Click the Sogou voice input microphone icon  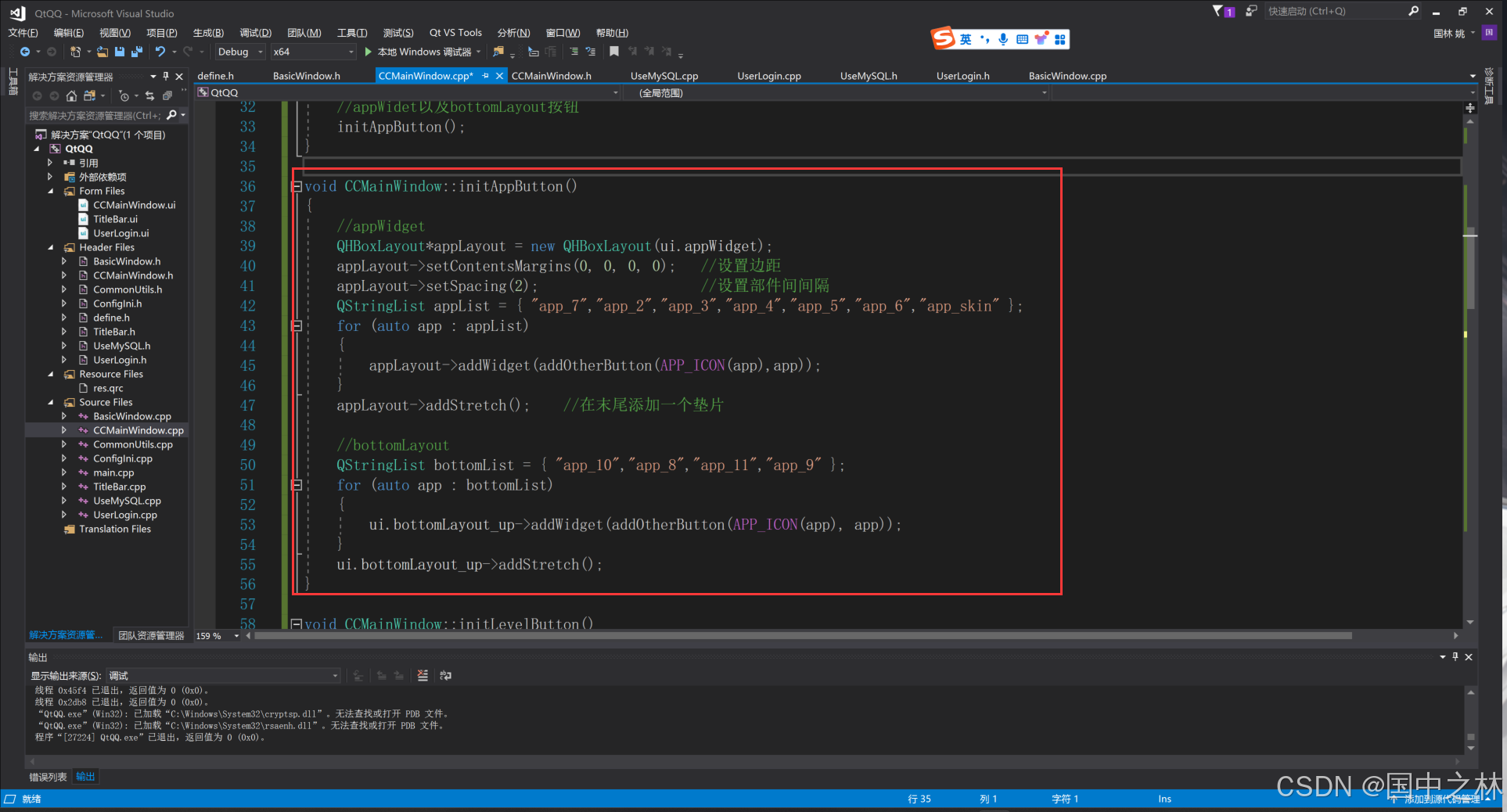point(1003,39)
